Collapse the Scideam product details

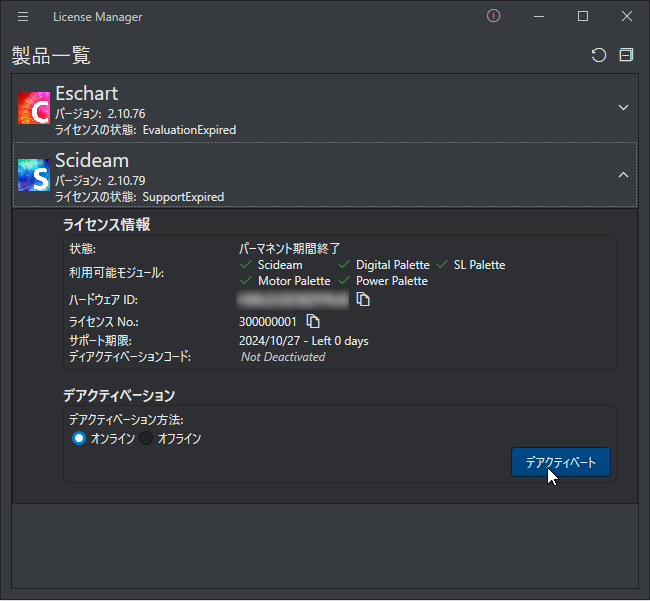point(623,175)
